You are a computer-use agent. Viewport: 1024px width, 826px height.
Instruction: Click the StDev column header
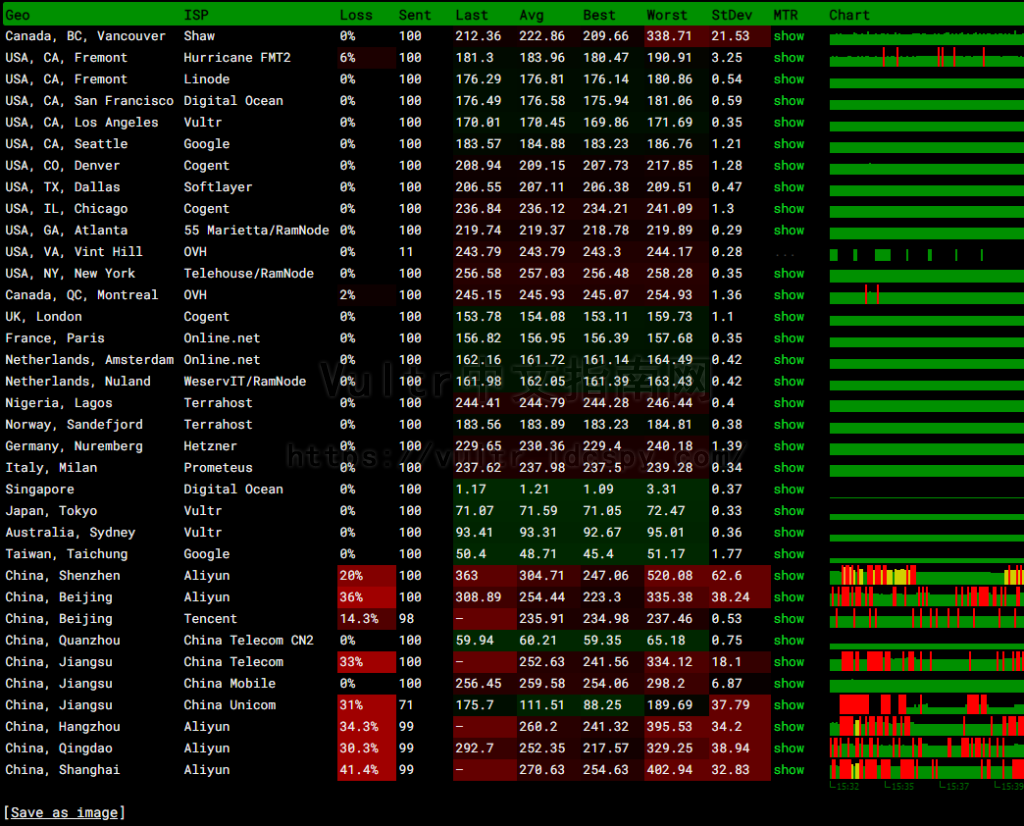731,15
